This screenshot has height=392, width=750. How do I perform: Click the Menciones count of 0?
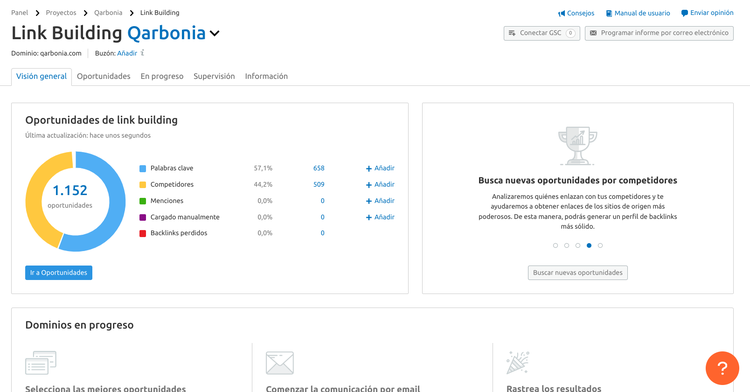point(322,201)
